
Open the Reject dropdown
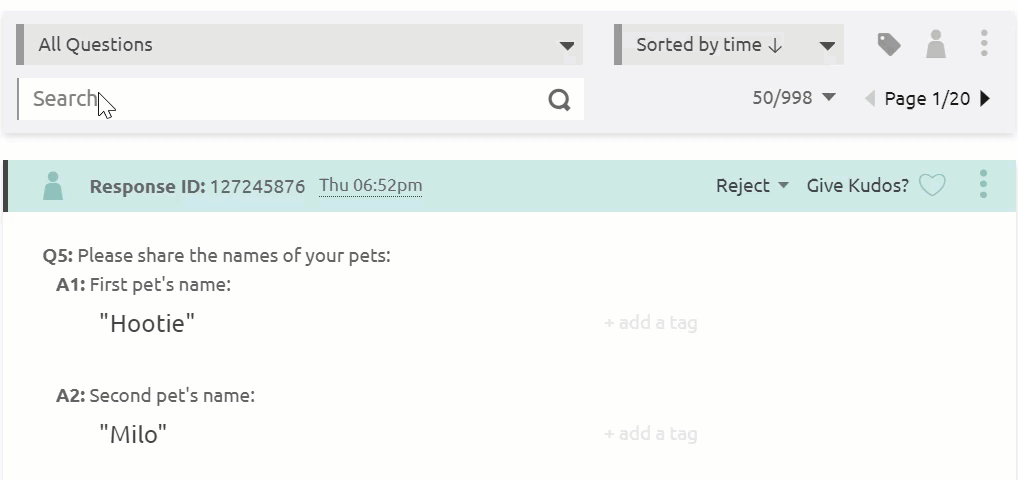pos(752,186)
